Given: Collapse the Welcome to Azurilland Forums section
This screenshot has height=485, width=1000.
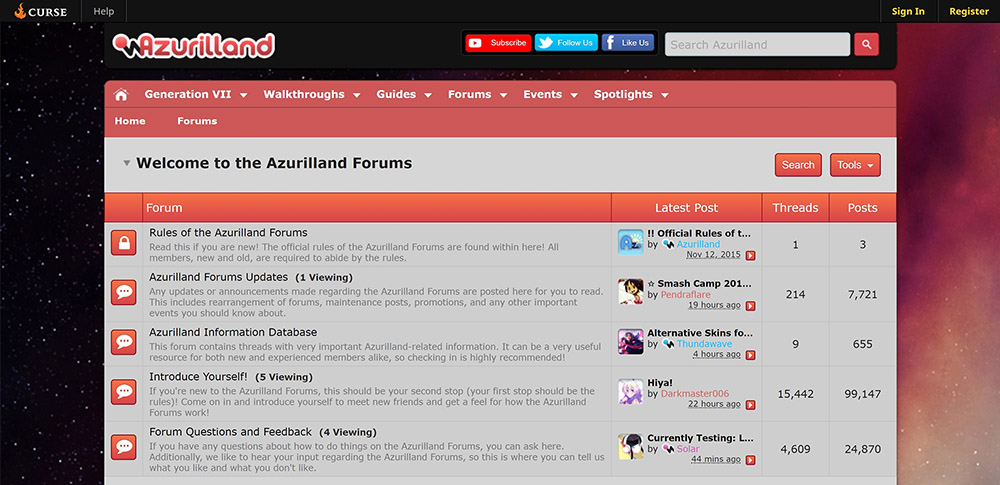Looking at the screenshot, I should coord(126,163).
